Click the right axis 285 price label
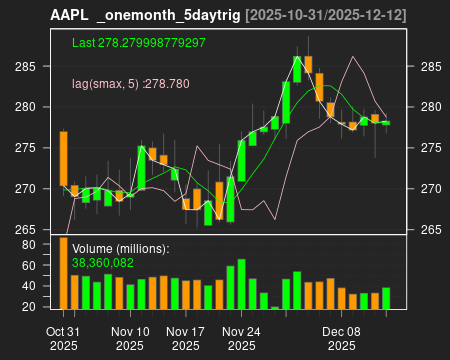Screen dimensions: 450x360 click(x=431, y=67)
